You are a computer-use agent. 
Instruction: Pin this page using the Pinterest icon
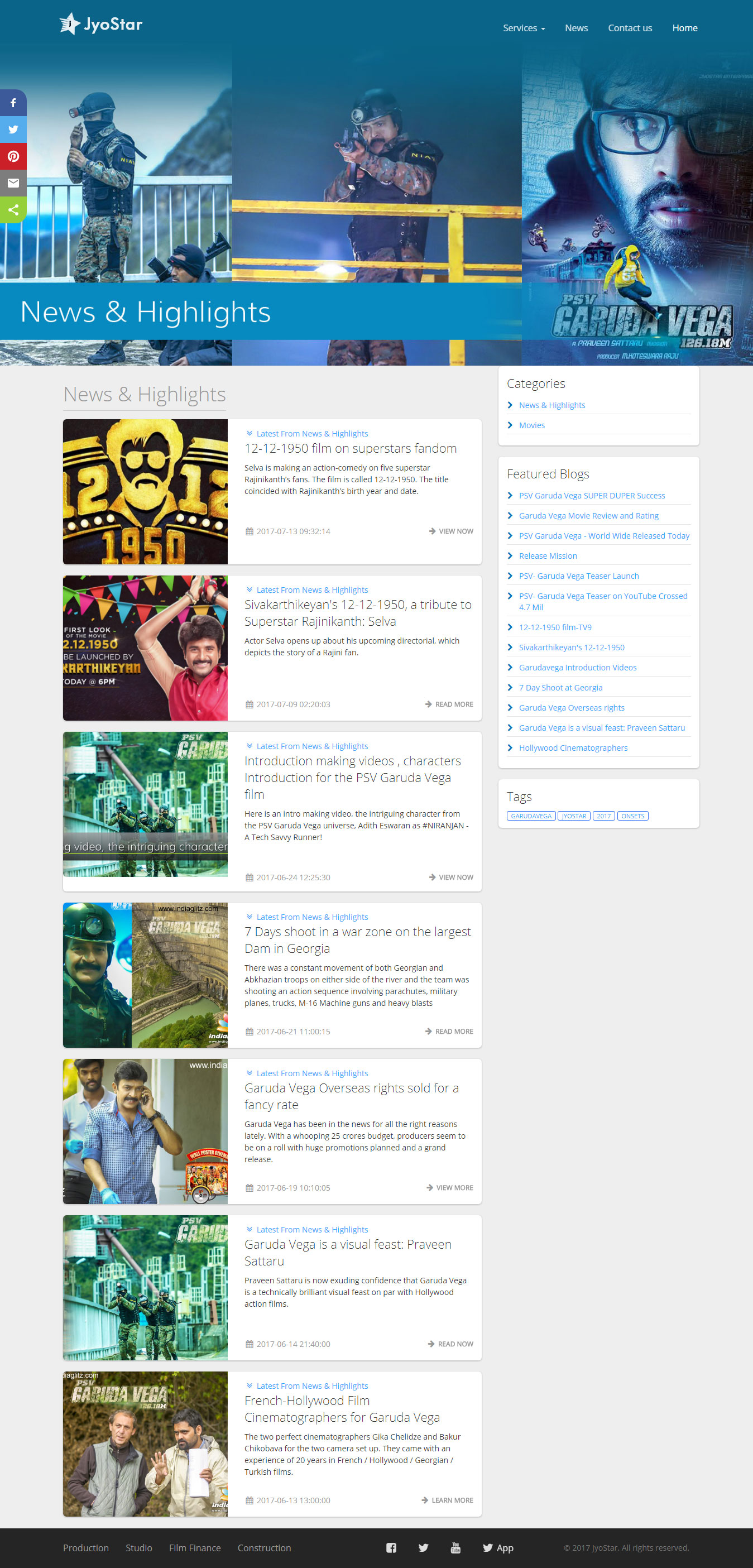pos(13,156)
